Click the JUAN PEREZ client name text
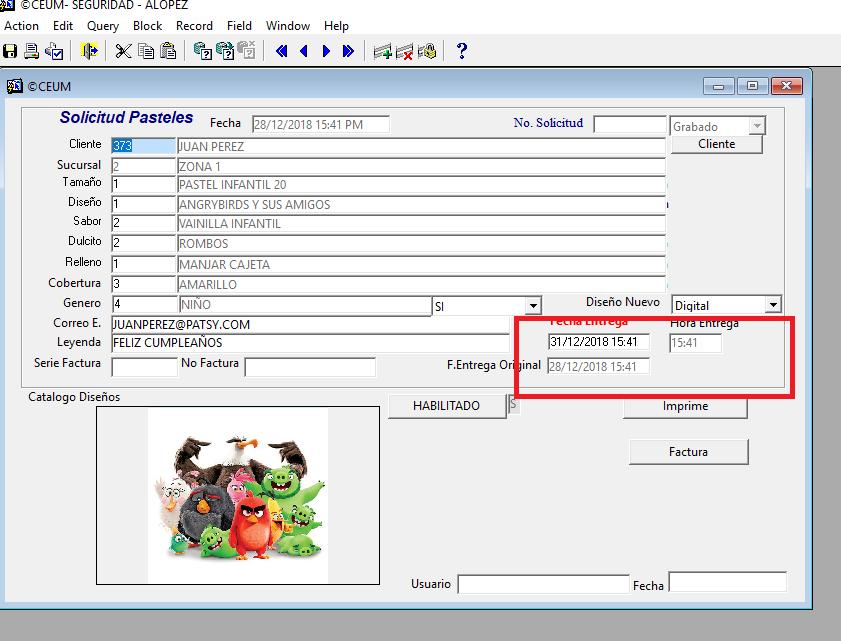The image size is (841, 641). 211,146
